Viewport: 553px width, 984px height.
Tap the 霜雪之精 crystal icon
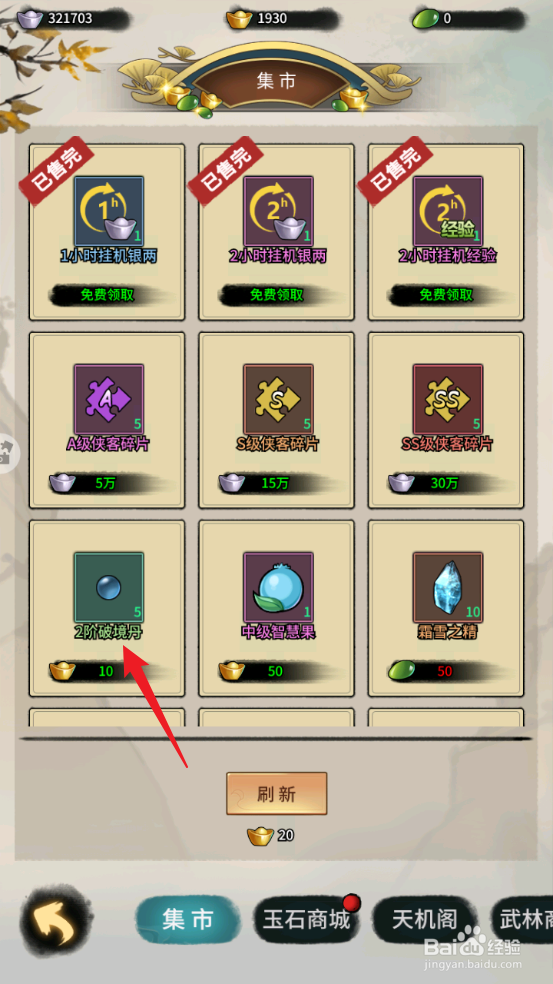pyautogui.click(x=448, y=587)
